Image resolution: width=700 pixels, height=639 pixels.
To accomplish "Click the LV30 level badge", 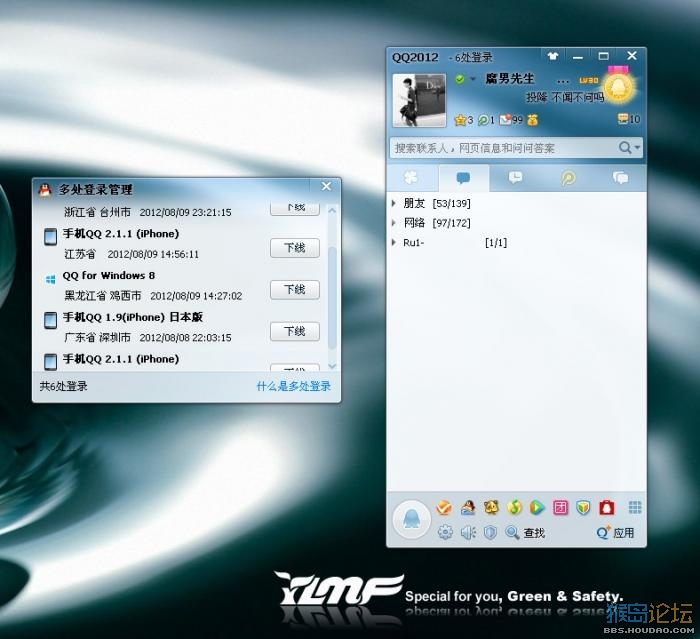I will click(x=588, y=80).
